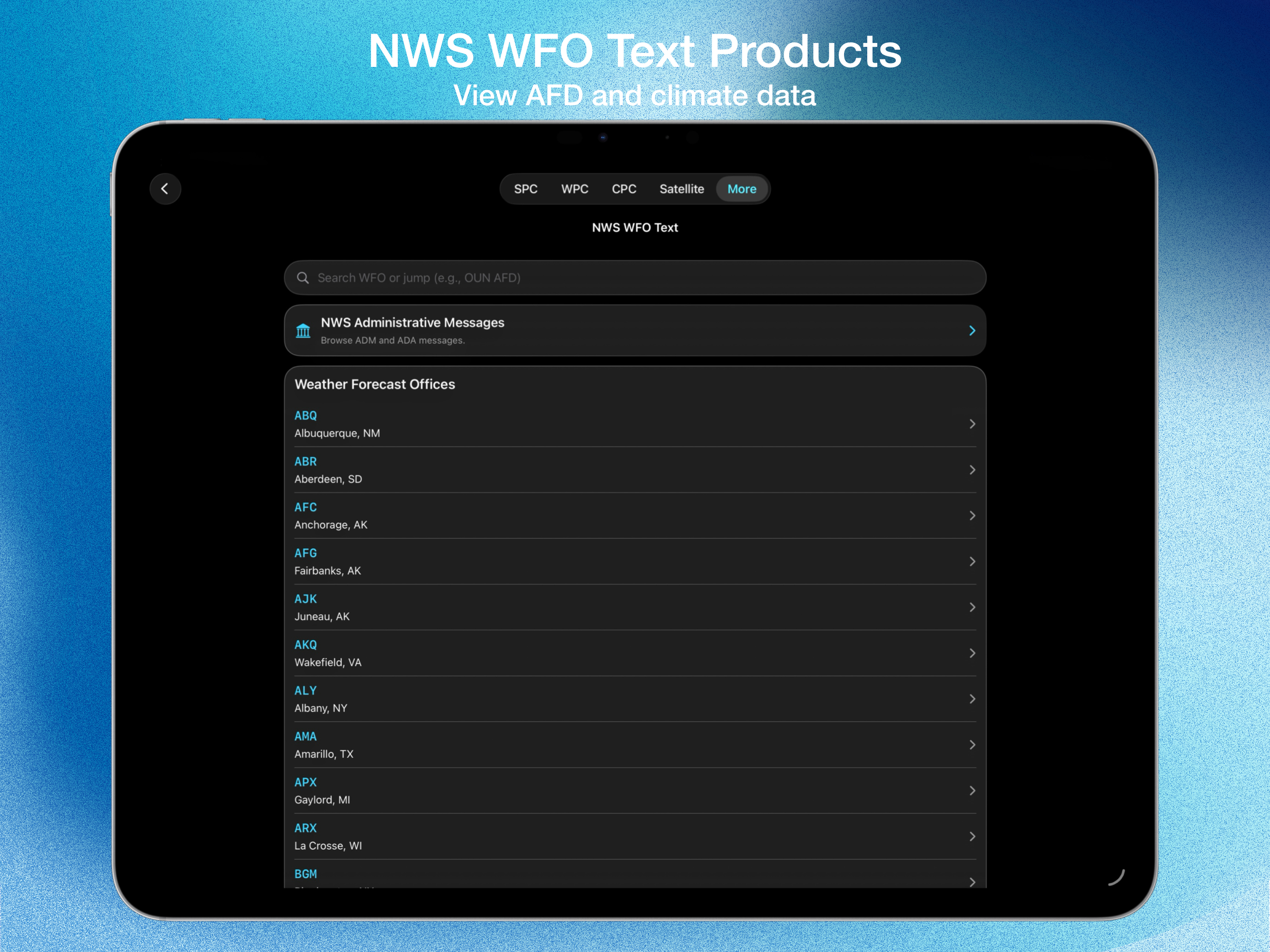Go back using the back arrow button
This screenshot has width=1270, height=952.
(x=165, y=189)
